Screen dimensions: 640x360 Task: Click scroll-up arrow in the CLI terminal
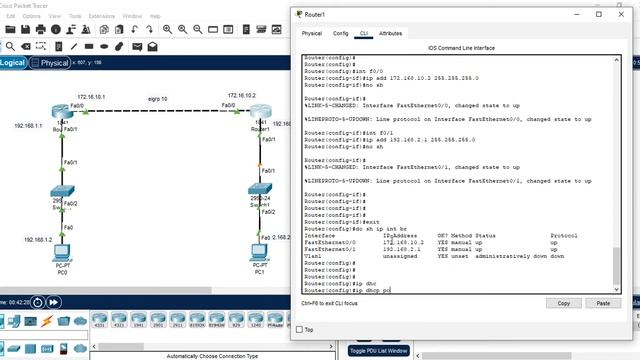616,60
